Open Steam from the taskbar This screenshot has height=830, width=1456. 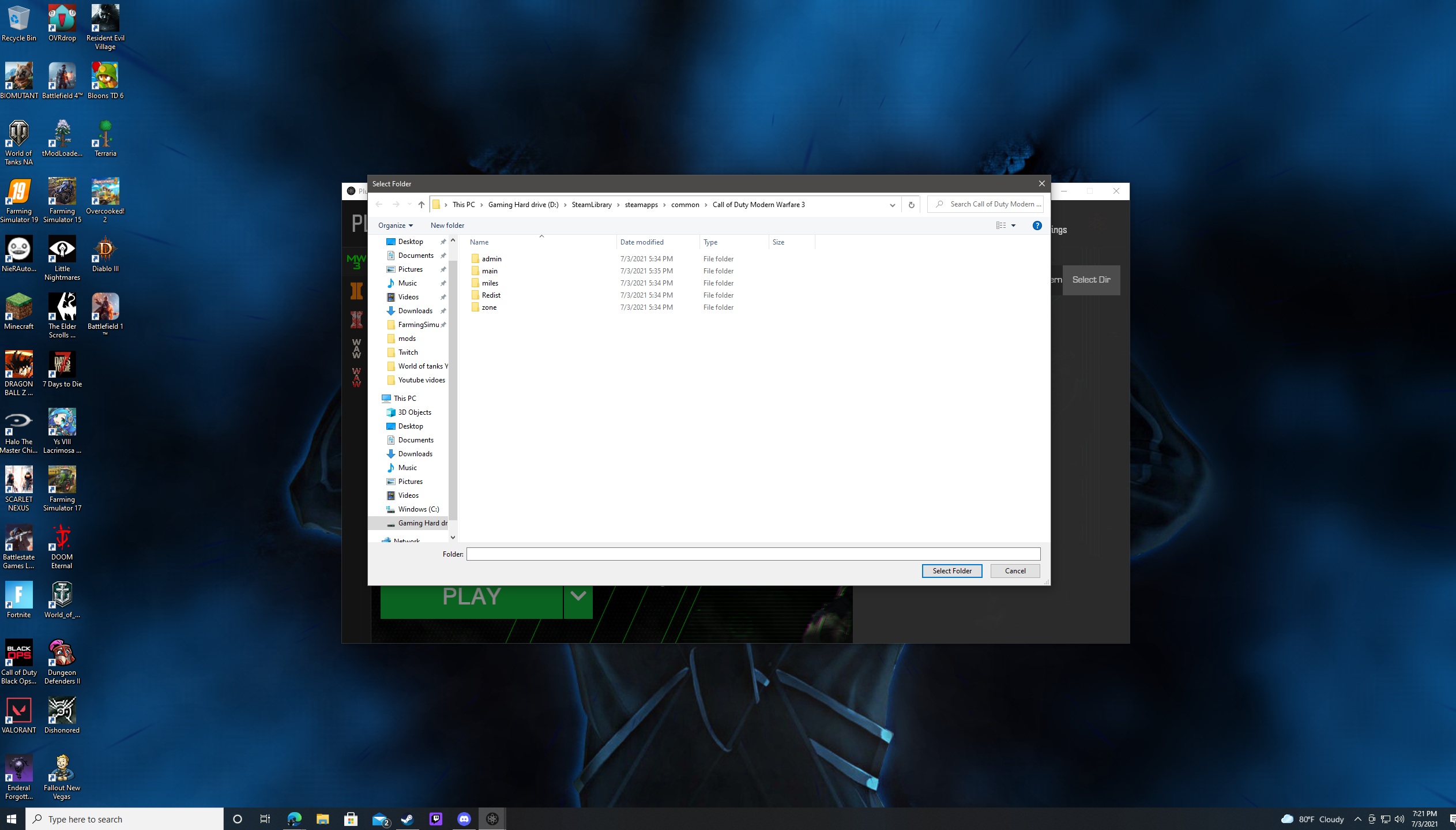coord(407,819)
